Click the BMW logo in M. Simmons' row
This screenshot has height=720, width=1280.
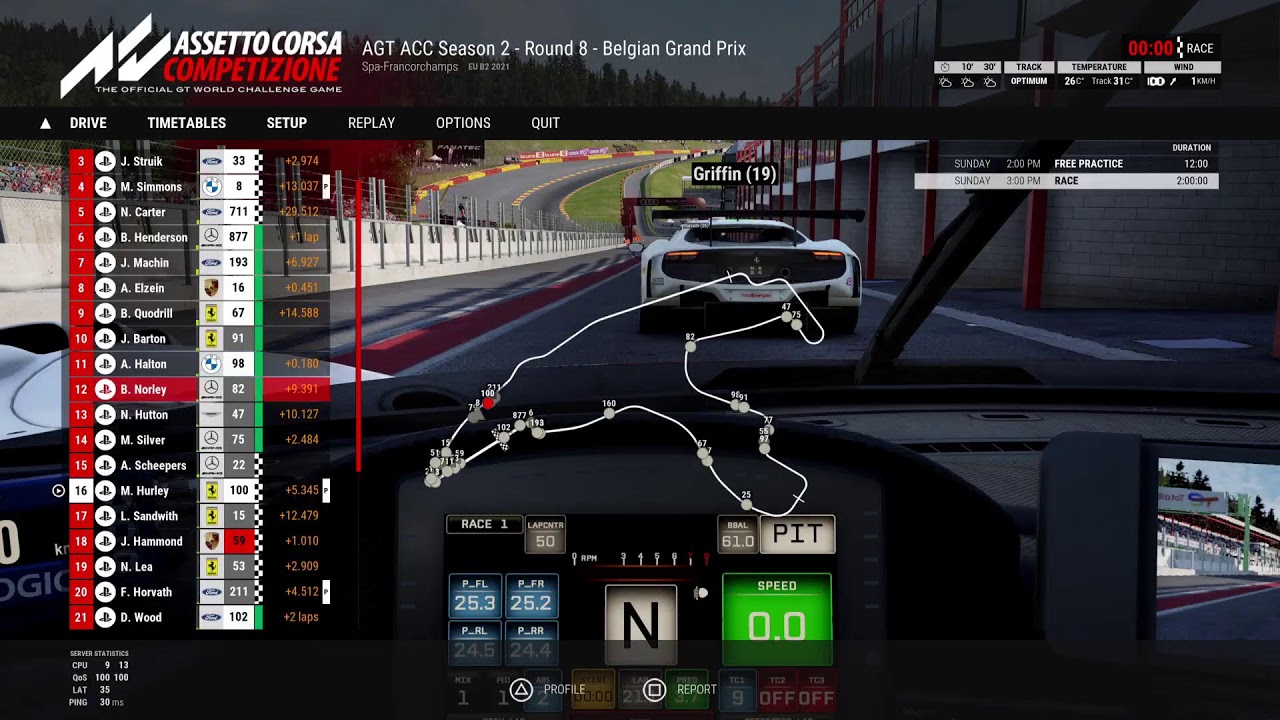coord(211,187)
